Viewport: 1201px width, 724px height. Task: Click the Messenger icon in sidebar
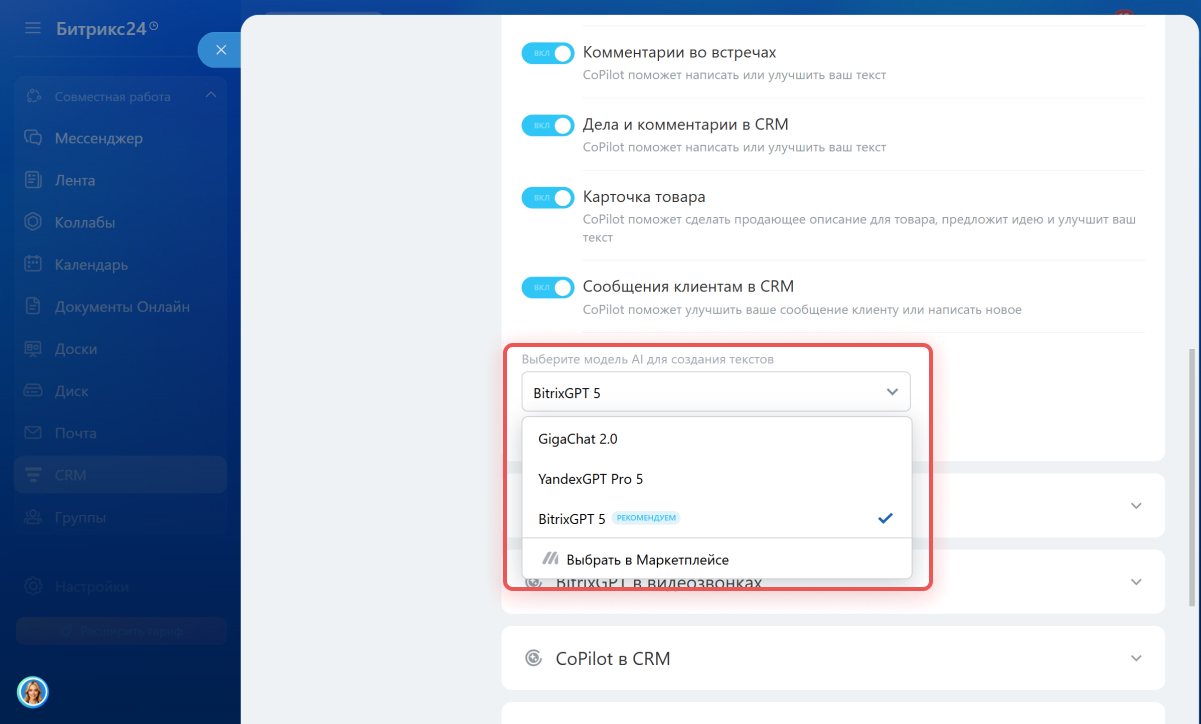(x=33, y=138)
